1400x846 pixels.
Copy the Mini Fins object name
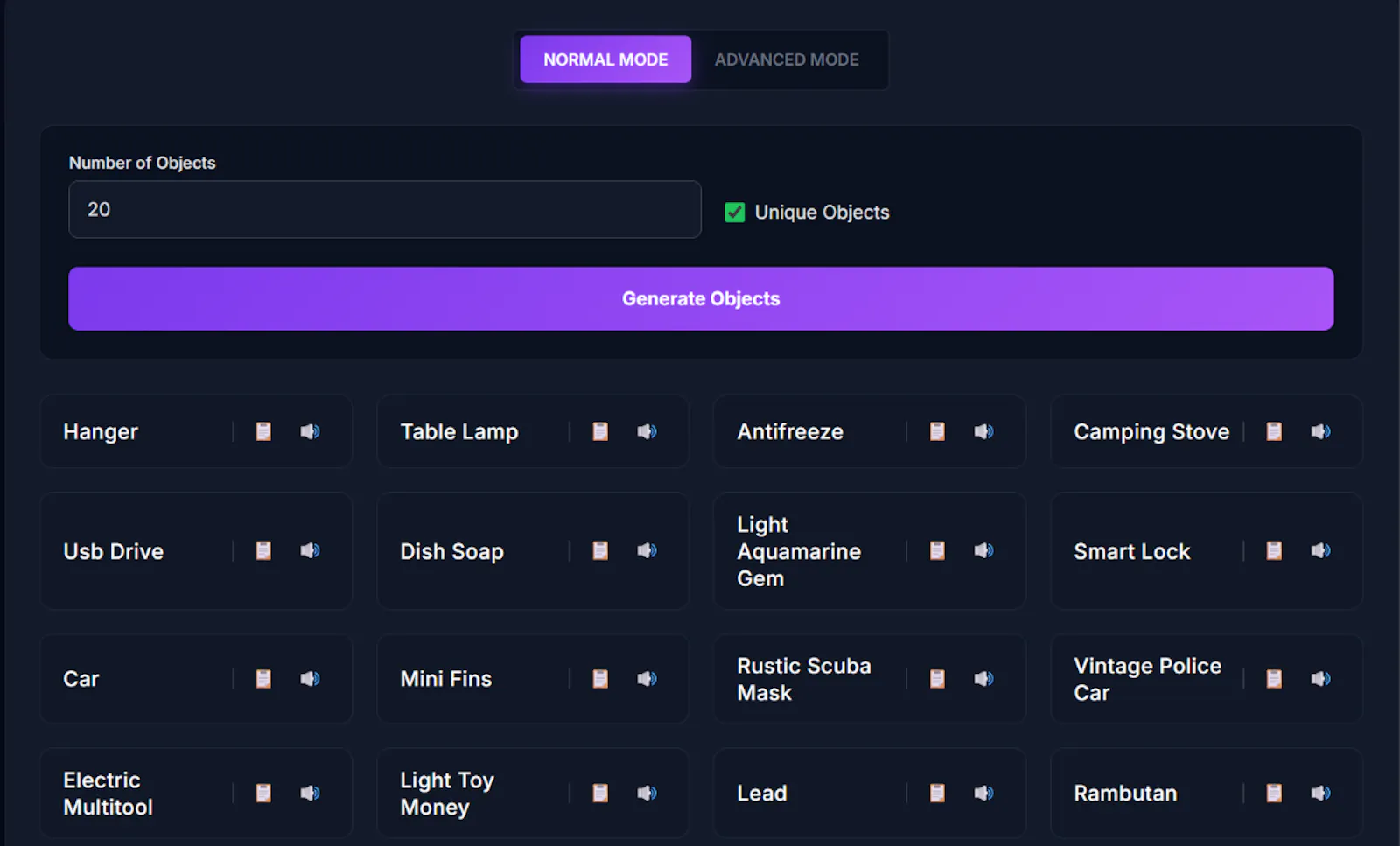[x=600, y=679]
